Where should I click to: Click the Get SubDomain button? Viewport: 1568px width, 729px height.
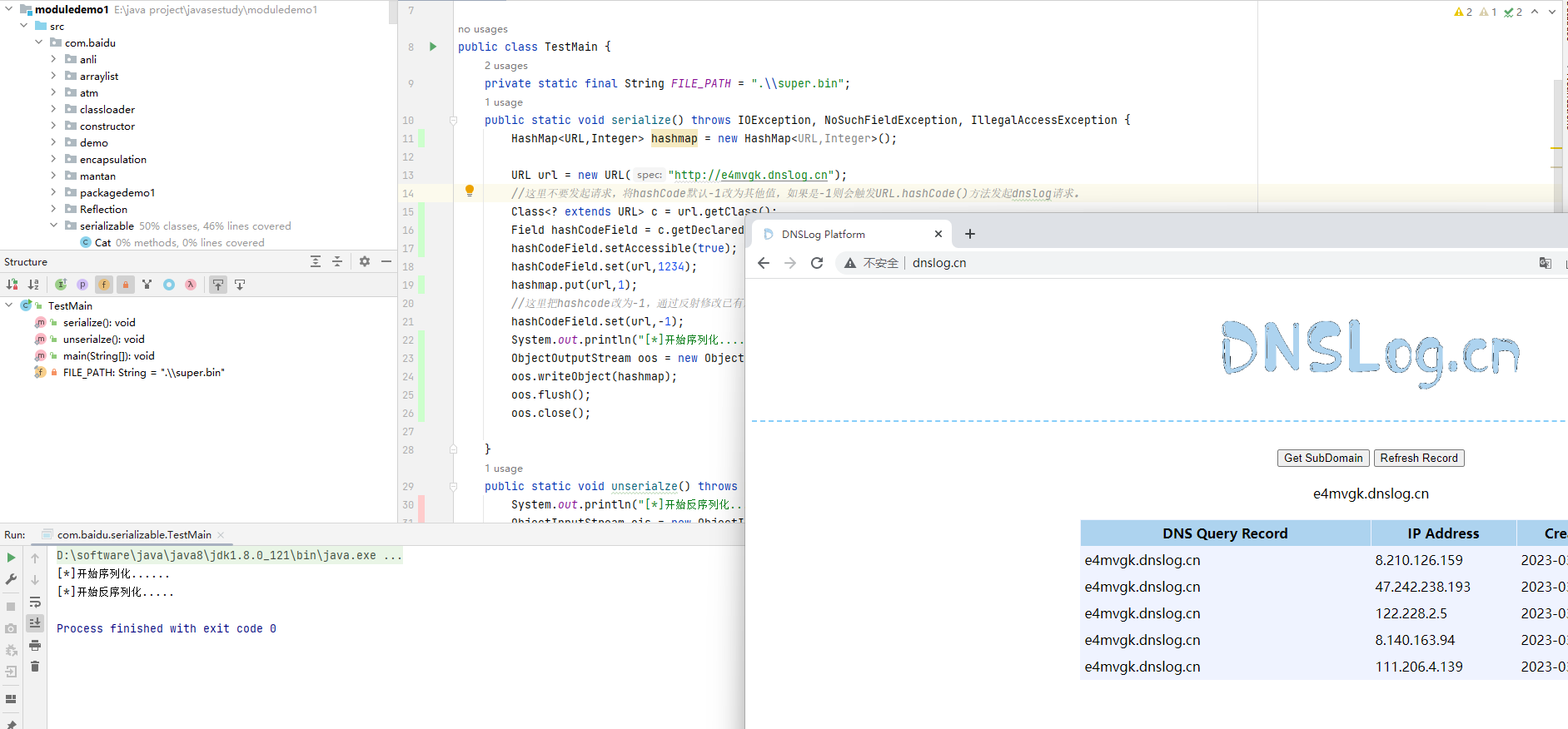1323,458
